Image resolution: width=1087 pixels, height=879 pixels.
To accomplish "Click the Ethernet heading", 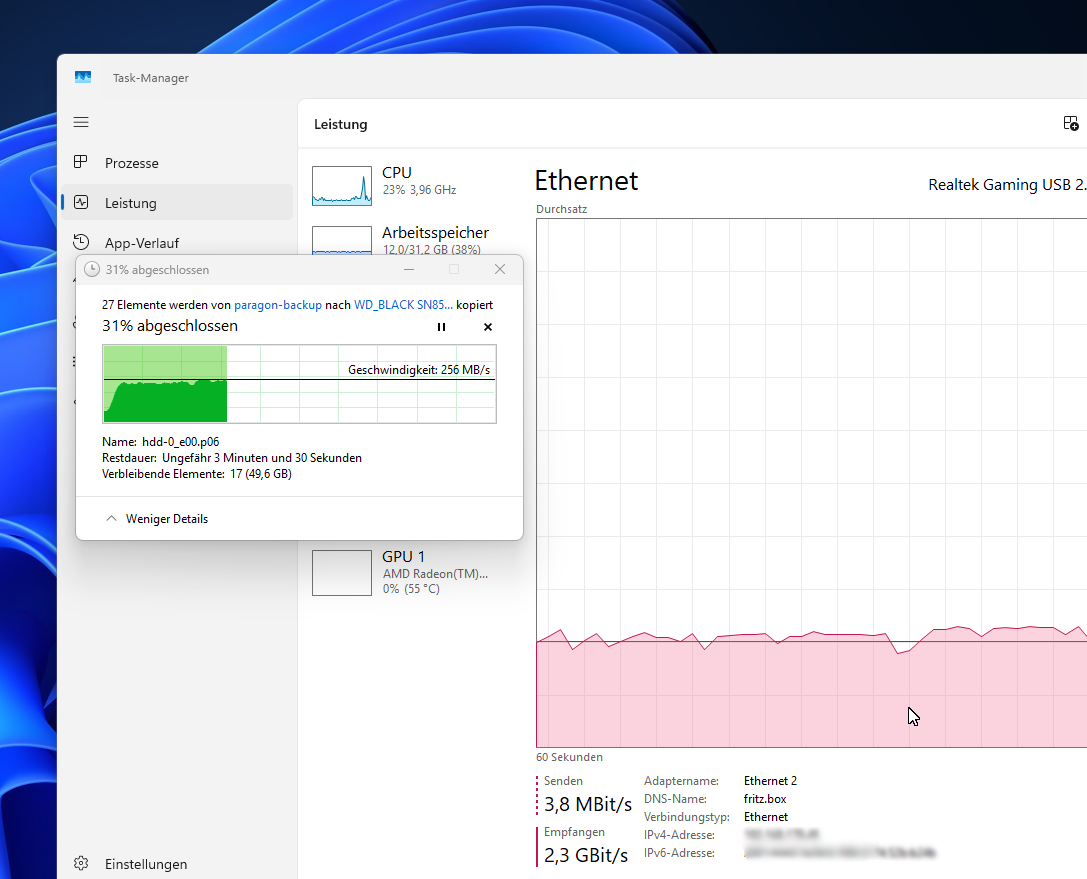I will point(586,181).
